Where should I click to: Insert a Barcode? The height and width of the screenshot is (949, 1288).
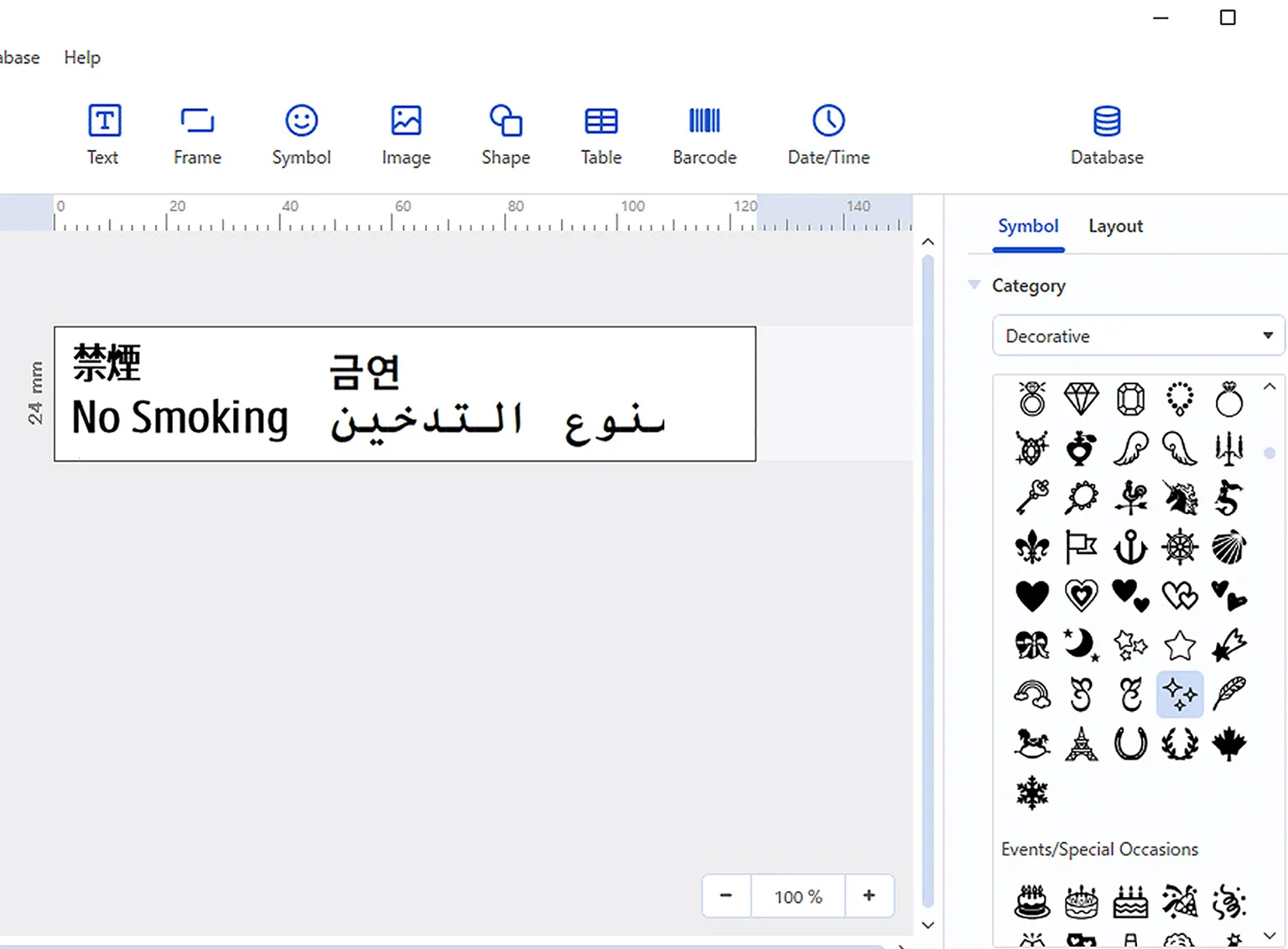coord(704,134)
